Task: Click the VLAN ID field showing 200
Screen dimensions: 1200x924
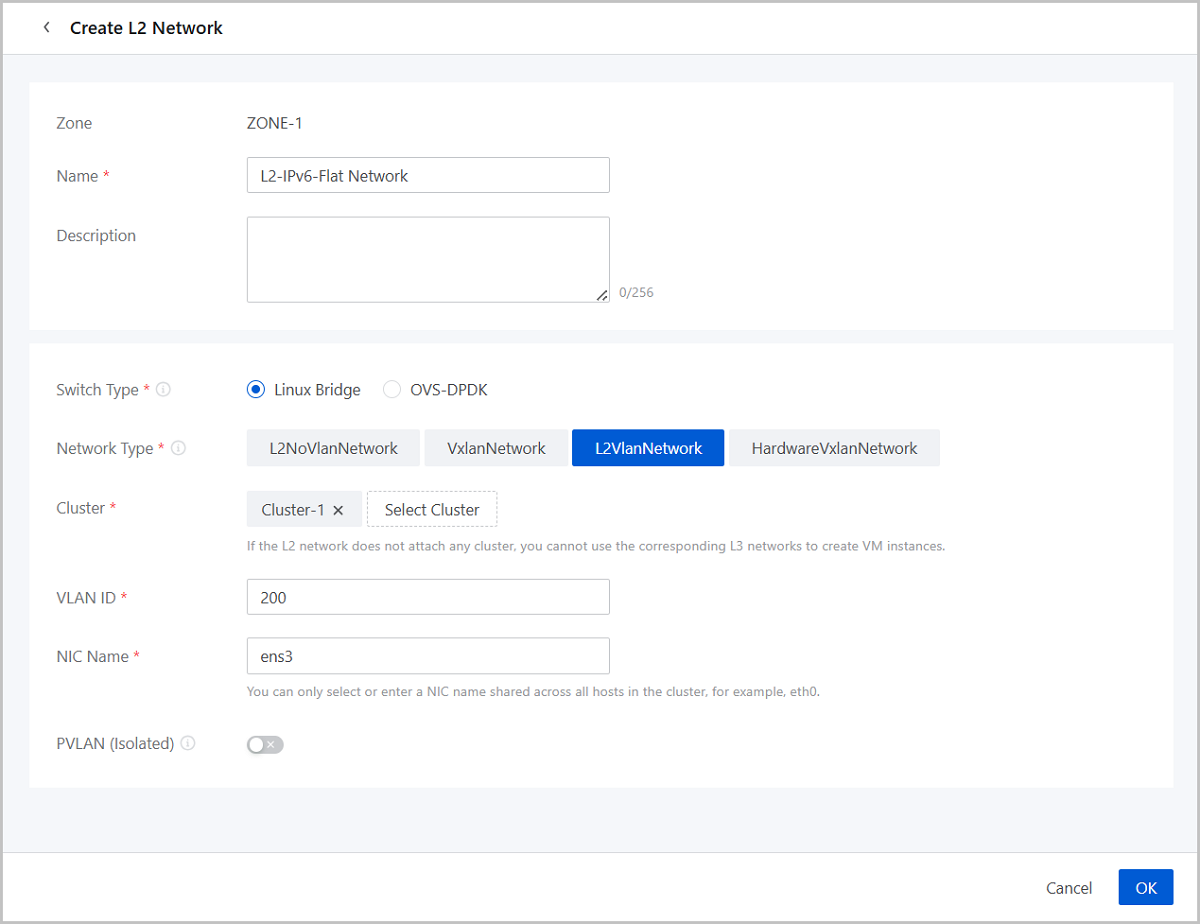Action: [x=428, y=598]
